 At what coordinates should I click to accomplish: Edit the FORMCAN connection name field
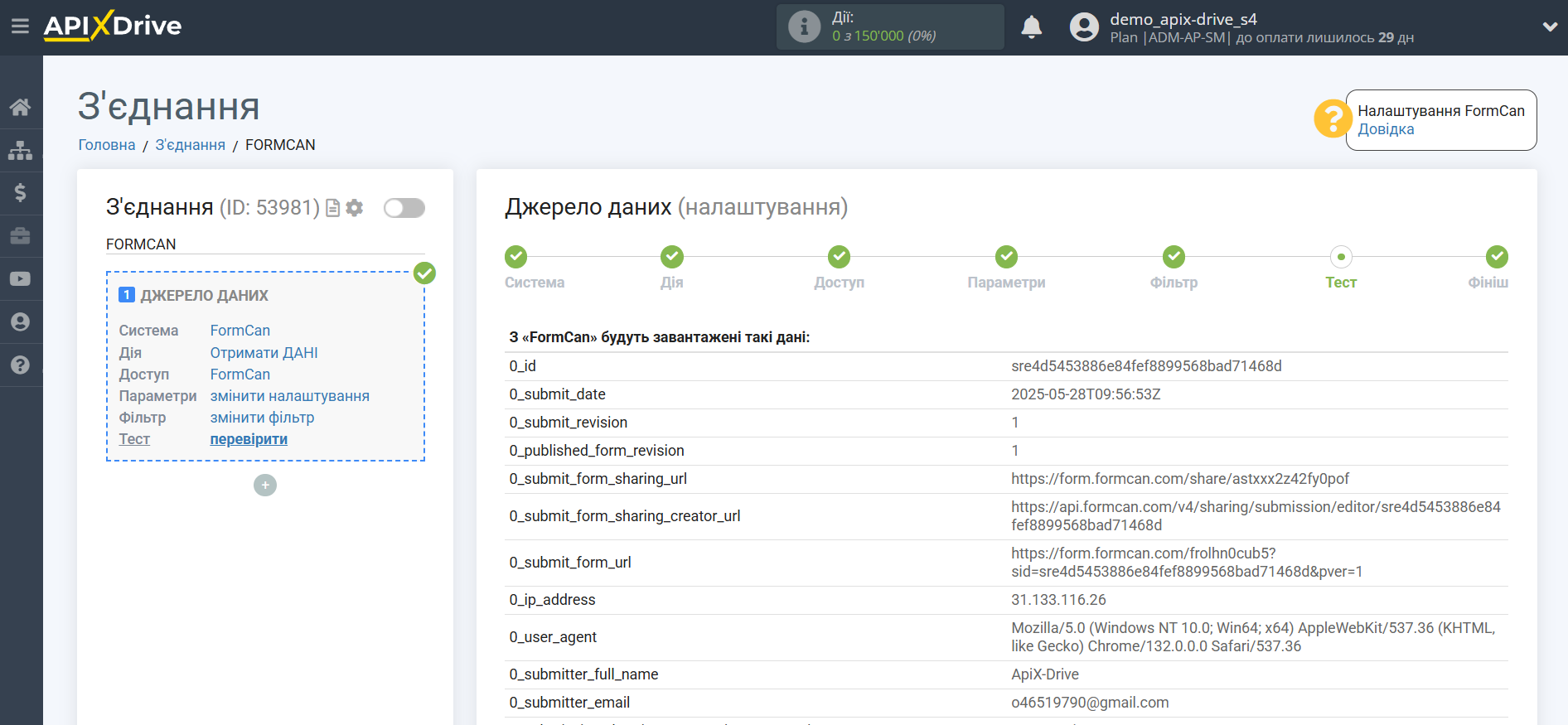265,244
